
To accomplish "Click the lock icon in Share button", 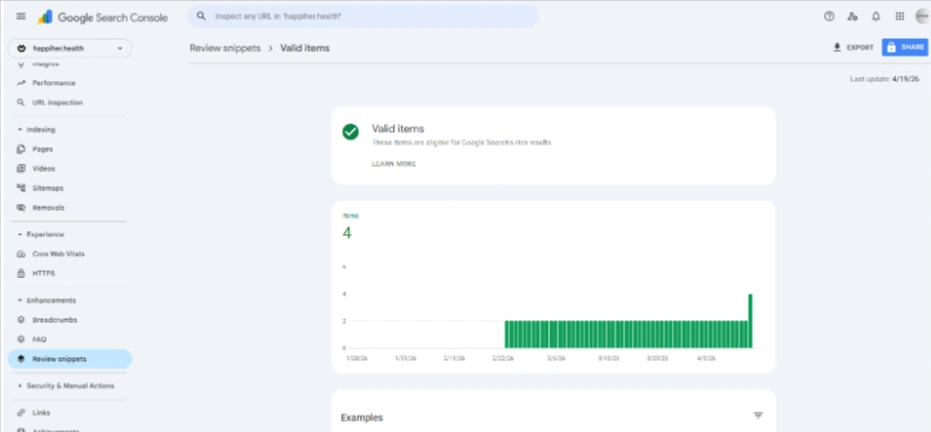I will coord(891,47).
